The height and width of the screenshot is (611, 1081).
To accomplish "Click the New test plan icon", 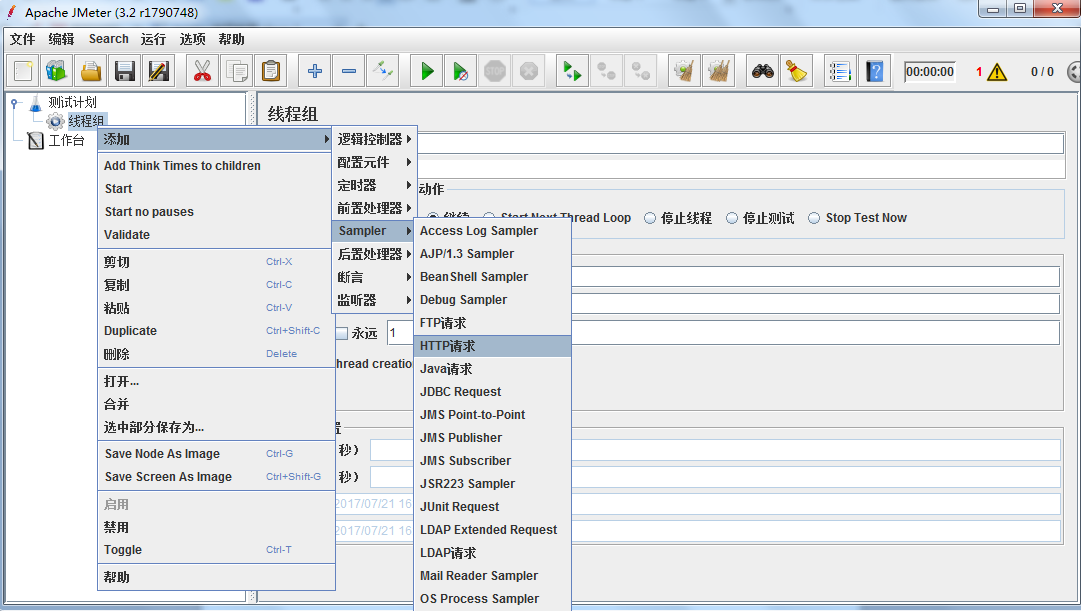I will tap(23, 71).
